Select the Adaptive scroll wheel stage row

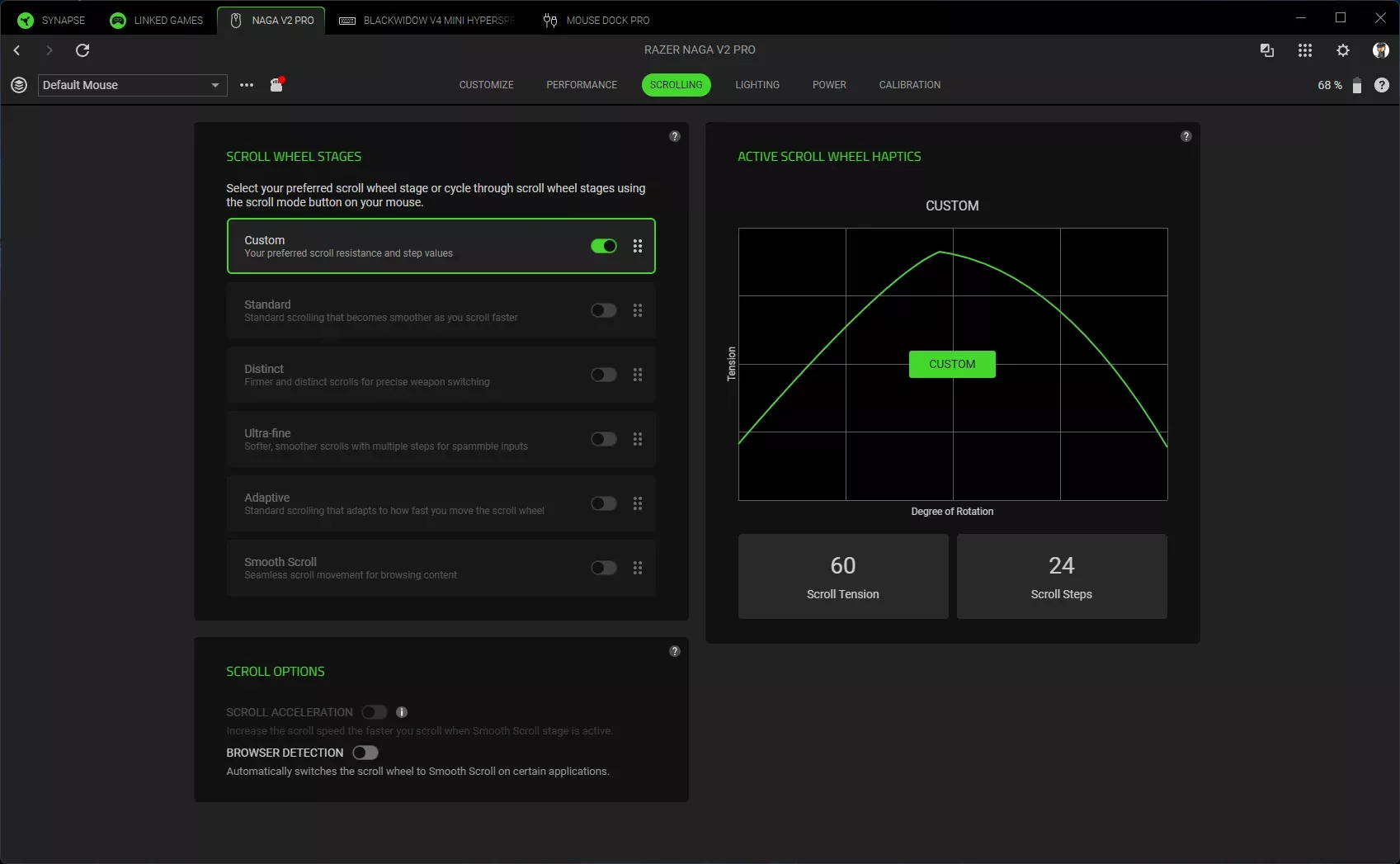[x=441, y=503]
